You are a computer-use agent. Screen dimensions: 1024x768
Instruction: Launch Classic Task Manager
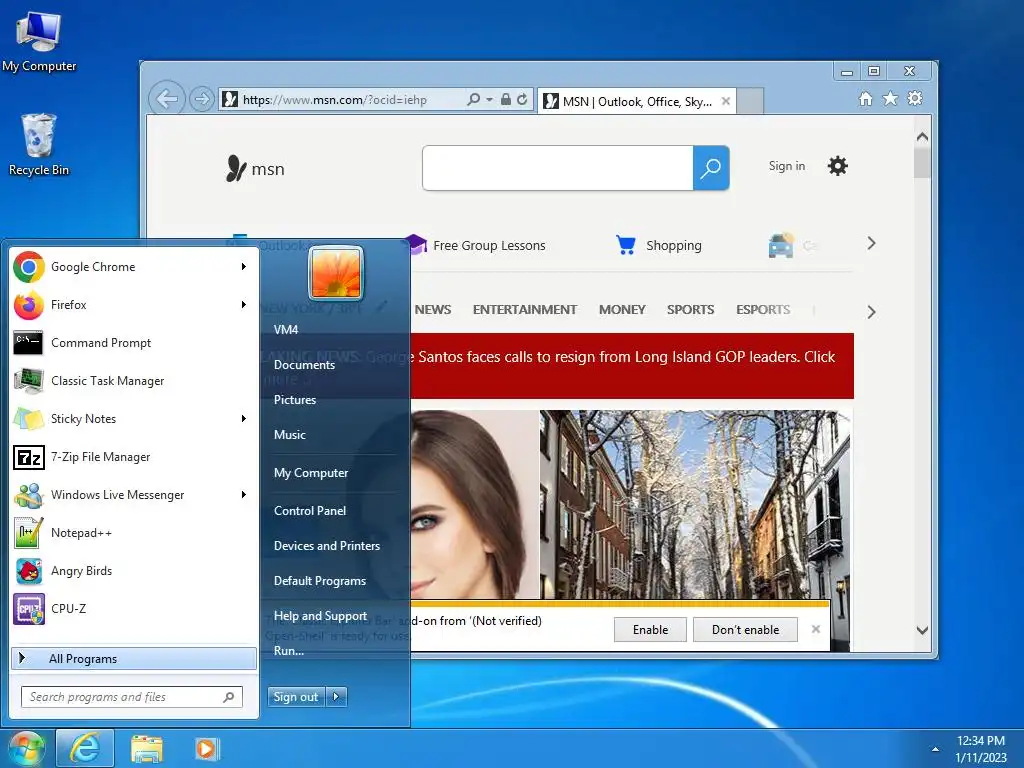pyautogui.click(x=133, y=380)
